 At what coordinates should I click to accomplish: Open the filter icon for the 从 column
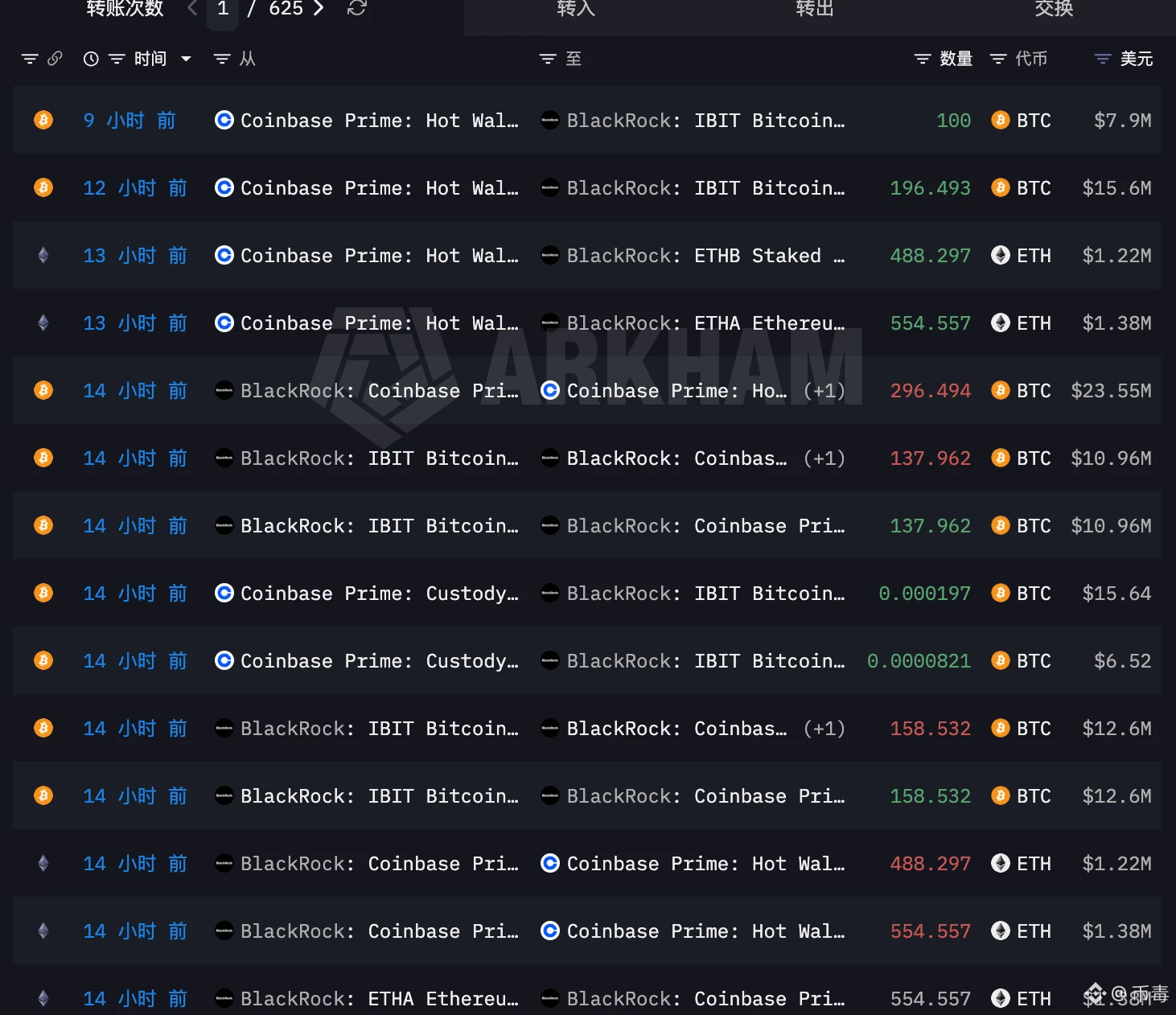point(222,59)
